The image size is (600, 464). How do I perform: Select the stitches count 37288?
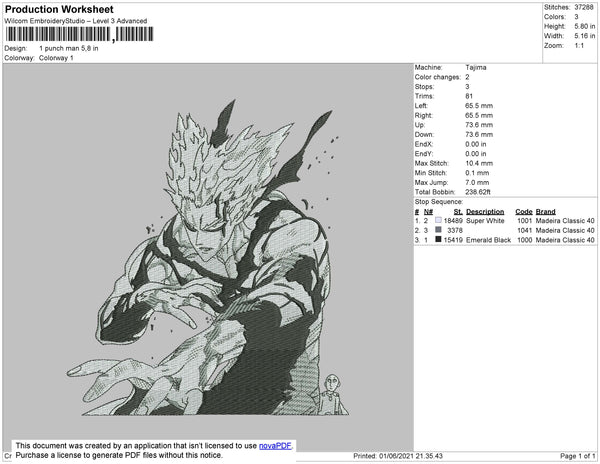coord(584,7)
